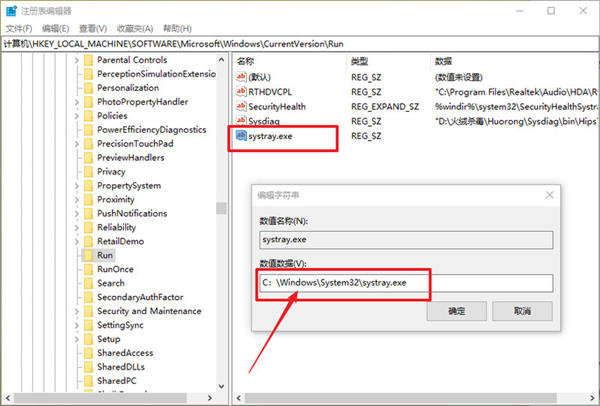Click the registry path address bar
This screenshot has width=600, height=406.
click(300, 44)
